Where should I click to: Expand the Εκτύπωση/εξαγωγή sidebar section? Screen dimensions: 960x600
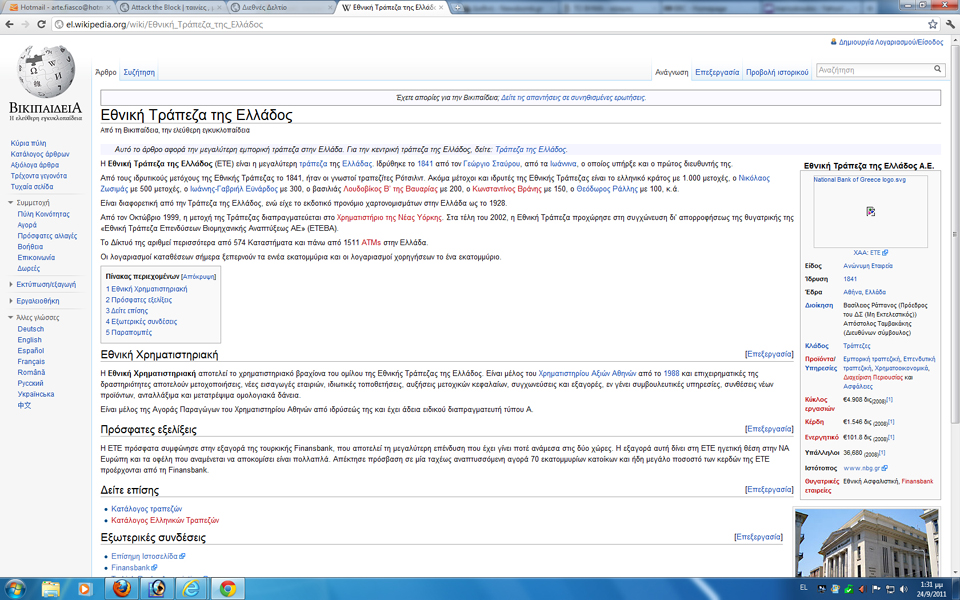10,285
